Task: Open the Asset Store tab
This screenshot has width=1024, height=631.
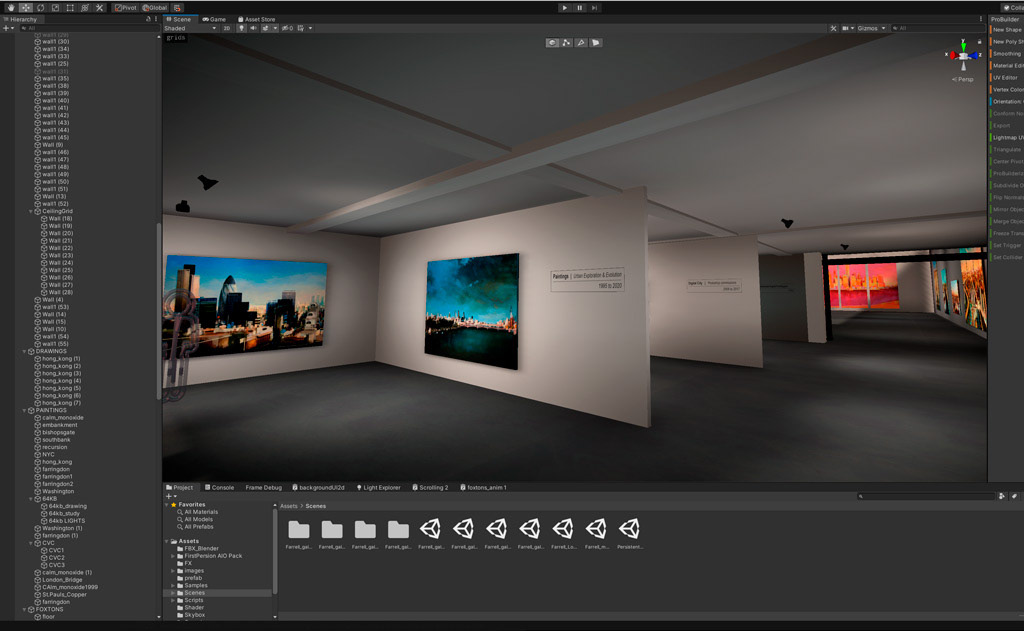Action: point(256,20)
